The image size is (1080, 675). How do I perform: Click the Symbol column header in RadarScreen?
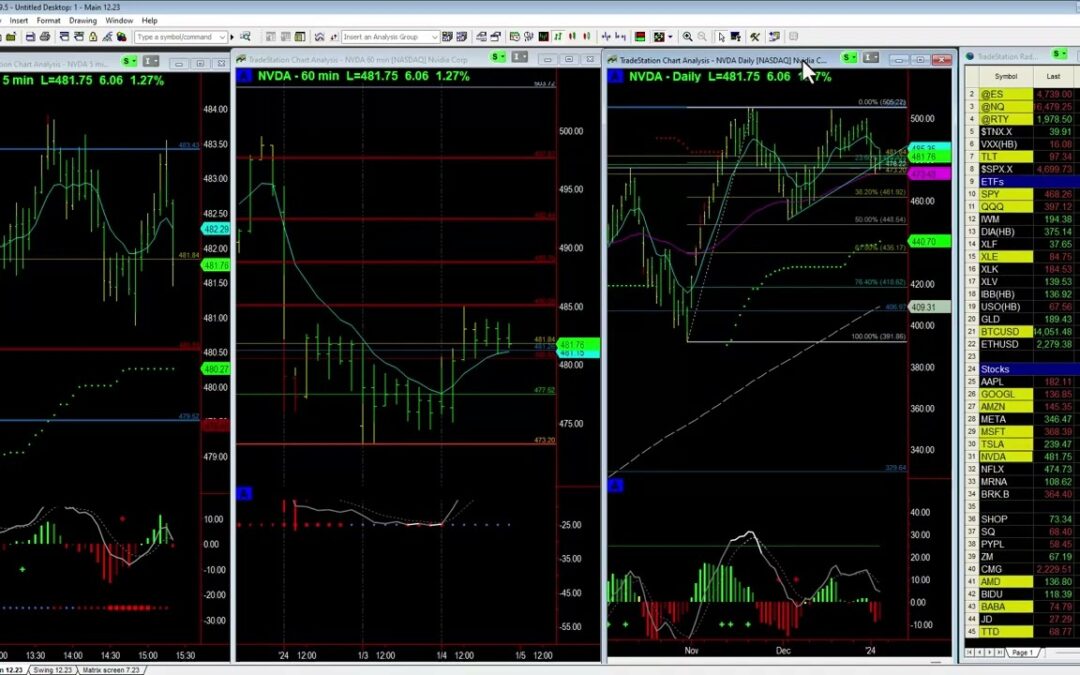[1006, 76]
